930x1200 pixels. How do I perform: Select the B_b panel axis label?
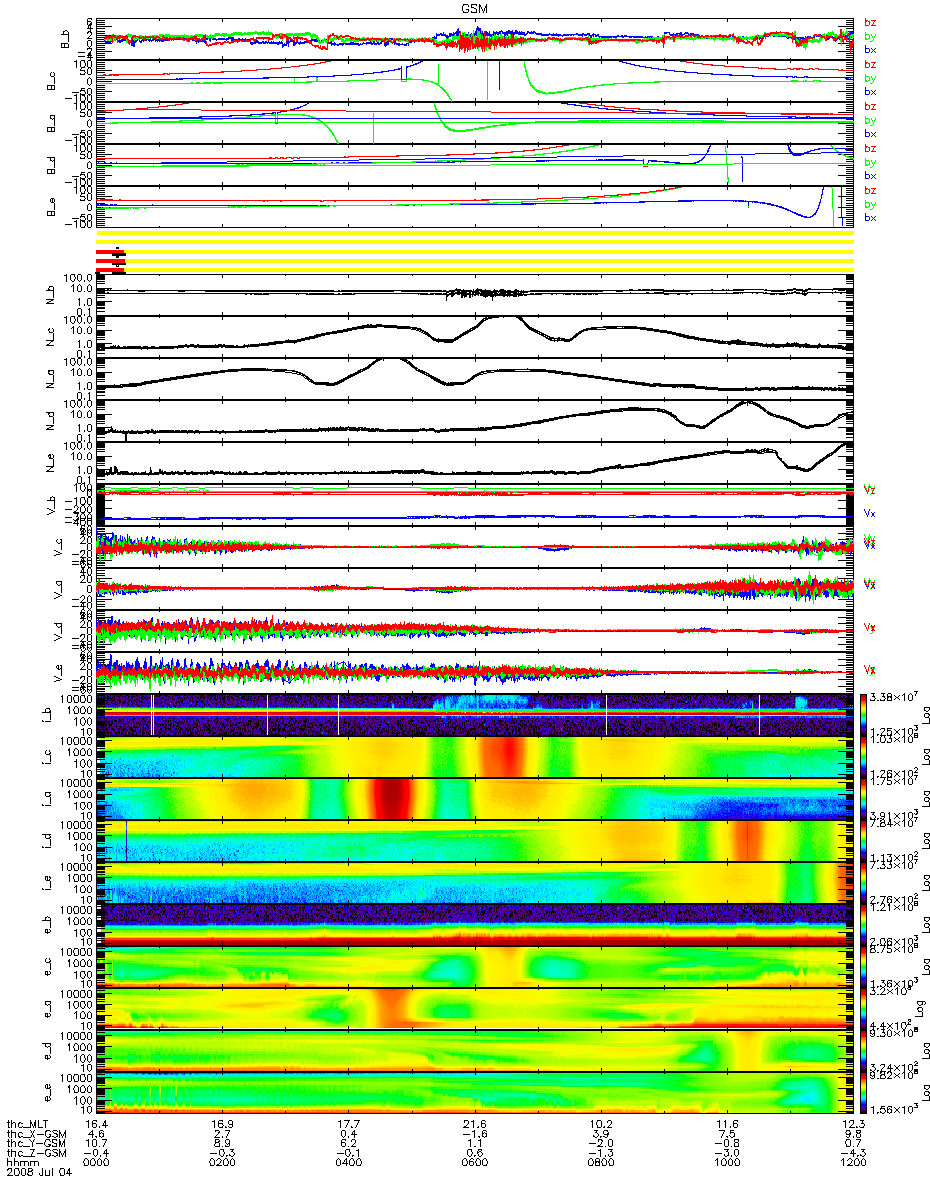click(x=65, y=39)
